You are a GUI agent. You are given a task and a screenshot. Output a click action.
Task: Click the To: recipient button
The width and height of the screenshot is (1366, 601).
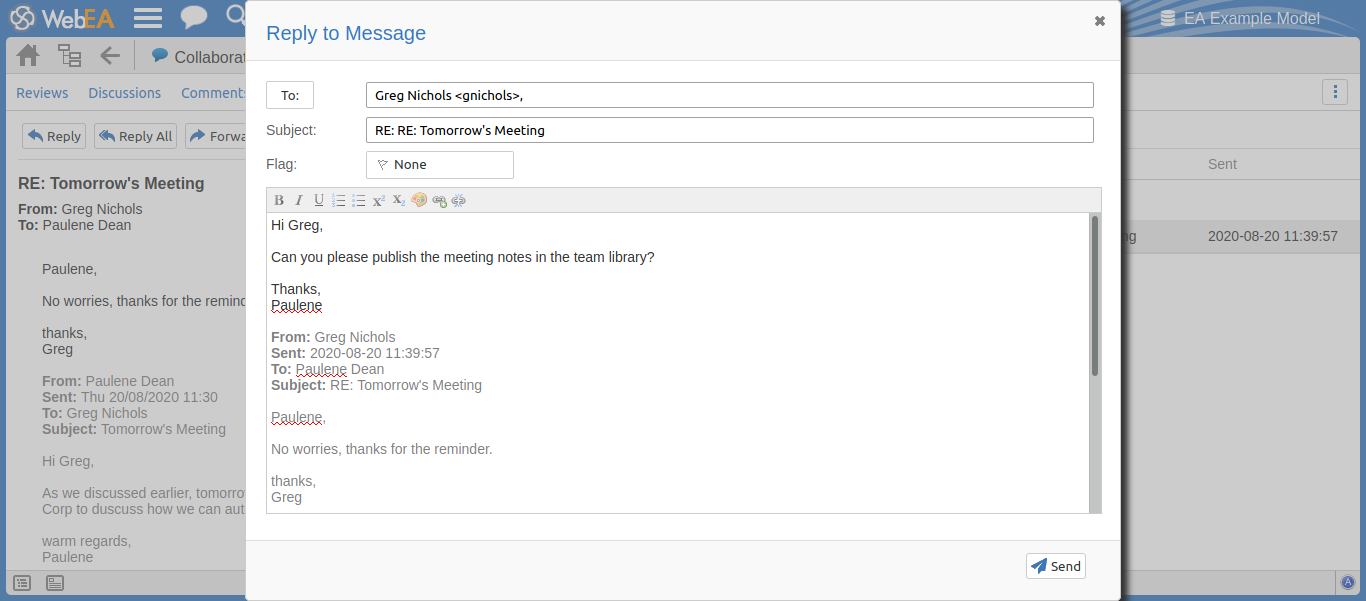[x=290, y=95]
